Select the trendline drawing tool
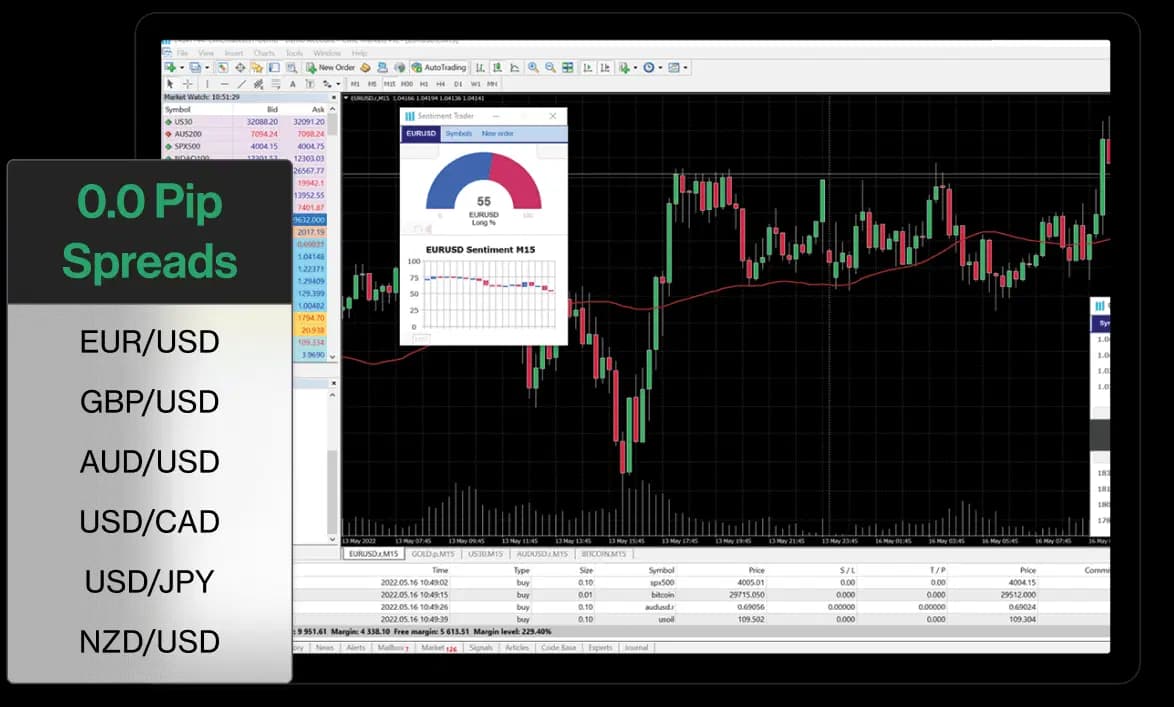 (241, 84)
